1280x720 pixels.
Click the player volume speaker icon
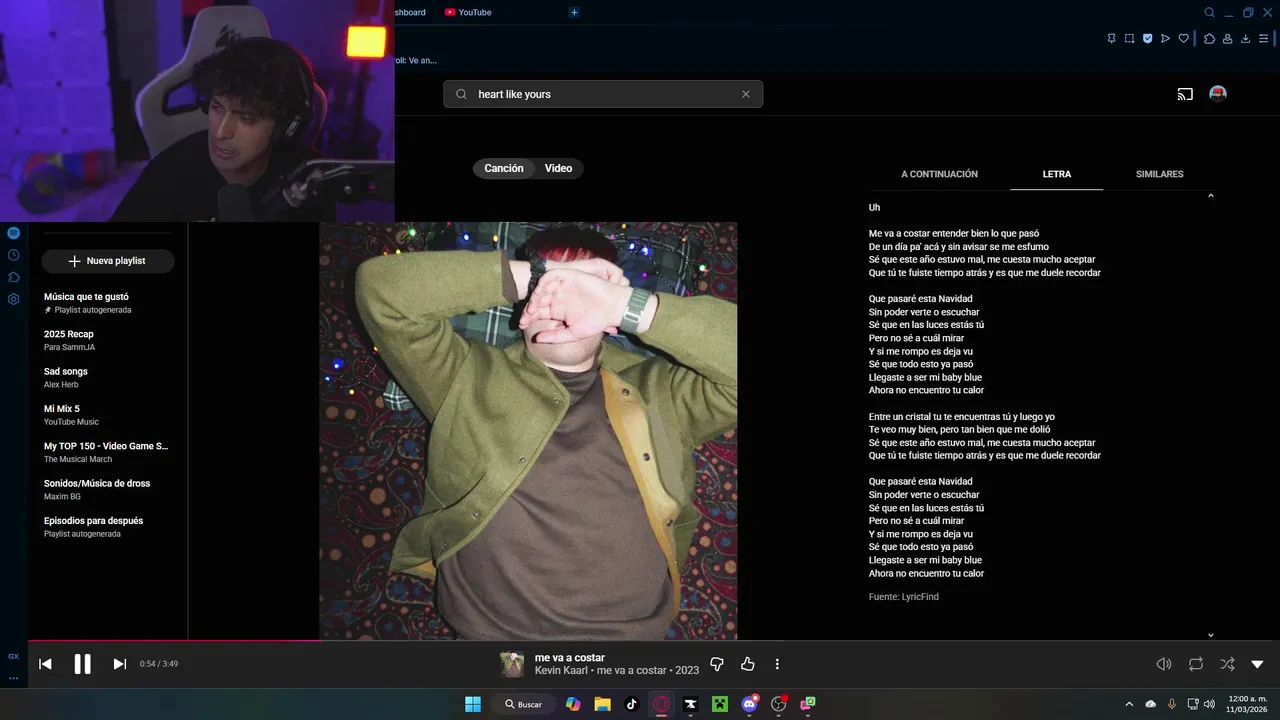(x=1164, y=664)
